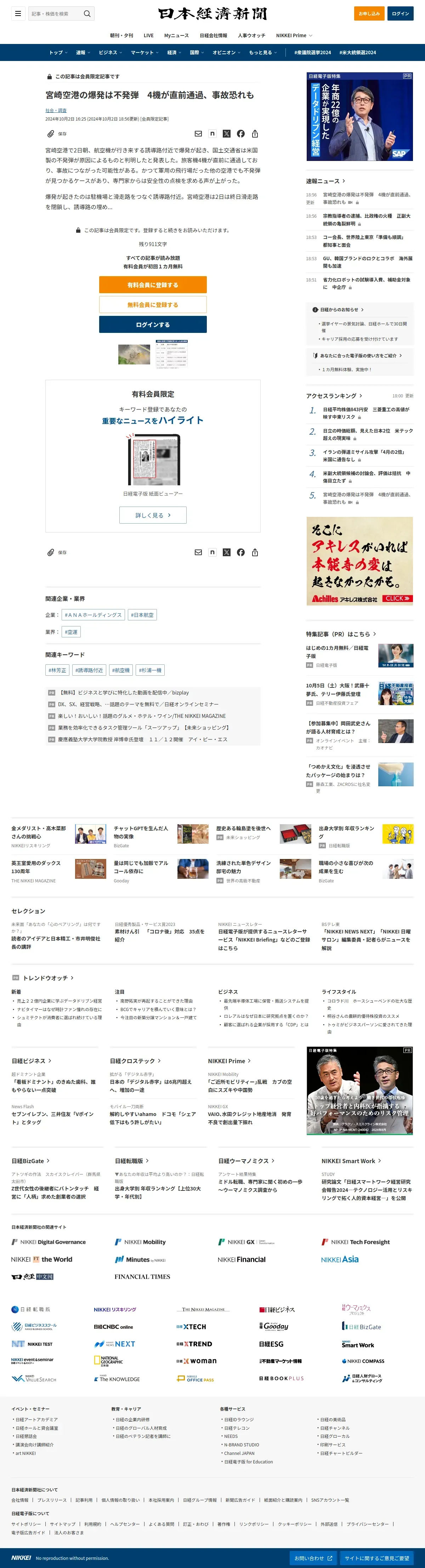This screenshot has width=425, height=1568.
Task: Click 更新 beside the ranking time
Action: tap(409, 396)
